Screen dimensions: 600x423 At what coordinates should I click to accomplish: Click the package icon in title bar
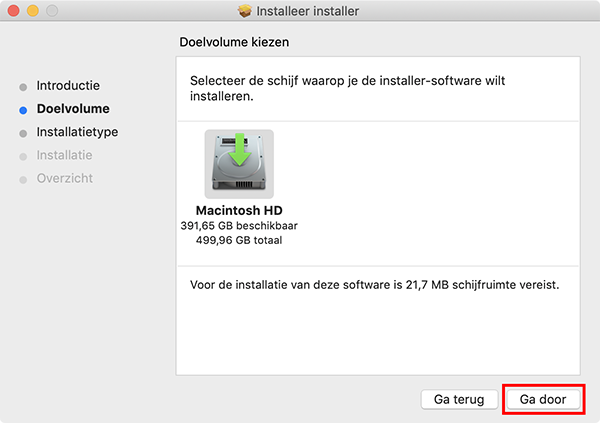[246, 12]
